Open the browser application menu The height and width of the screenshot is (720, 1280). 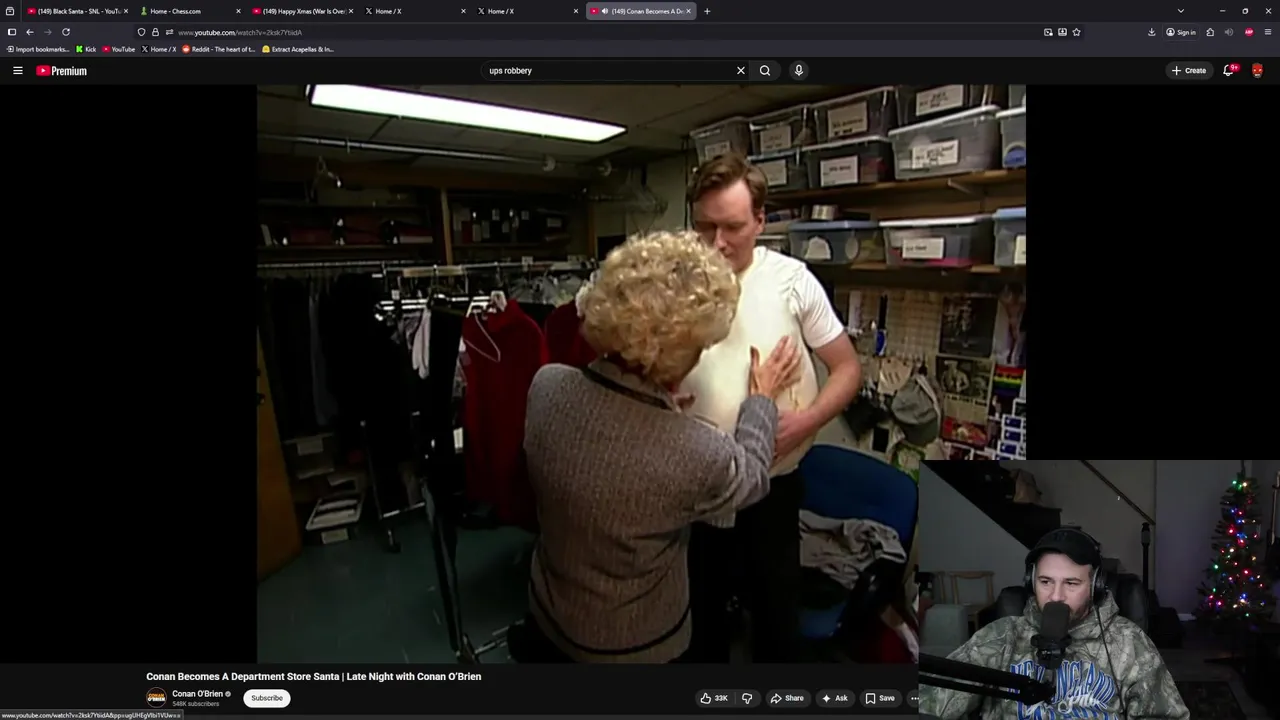click(1268, 32)
